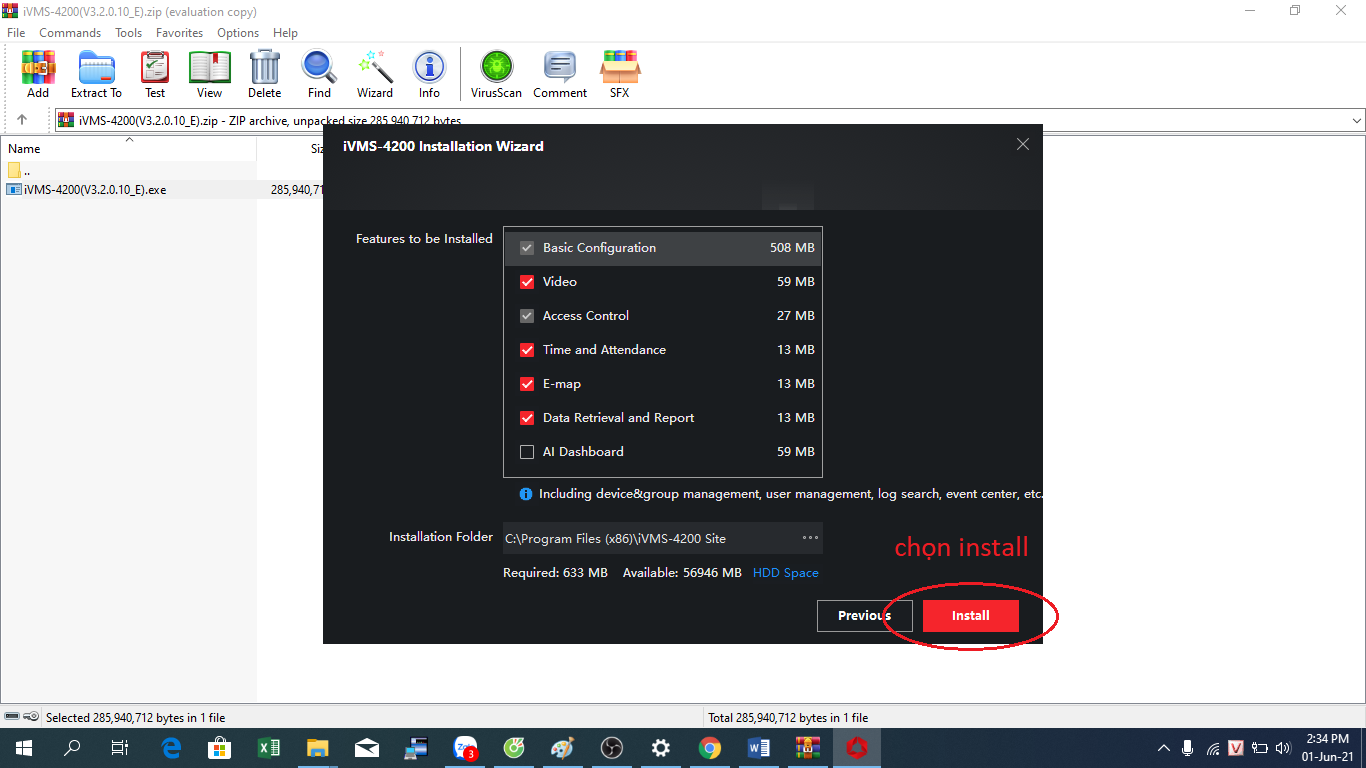
Task: Open the Options menu
Action: [x=238, y=33]
